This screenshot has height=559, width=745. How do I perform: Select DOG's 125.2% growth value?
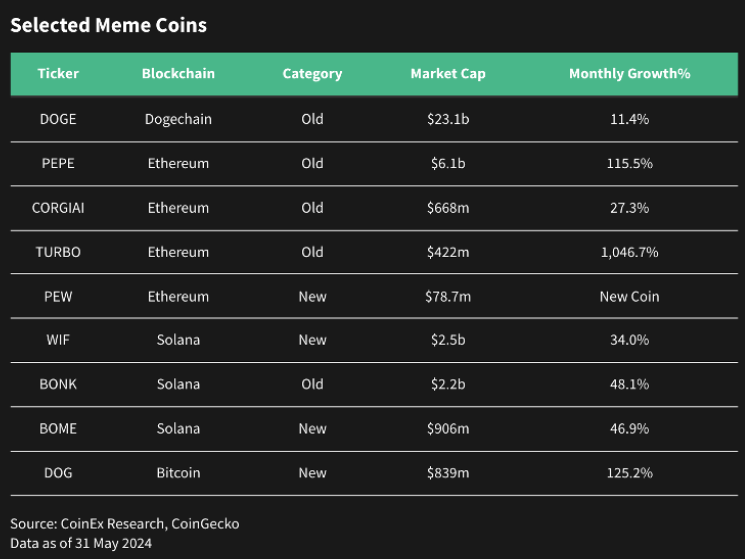[x=630, y=473]
